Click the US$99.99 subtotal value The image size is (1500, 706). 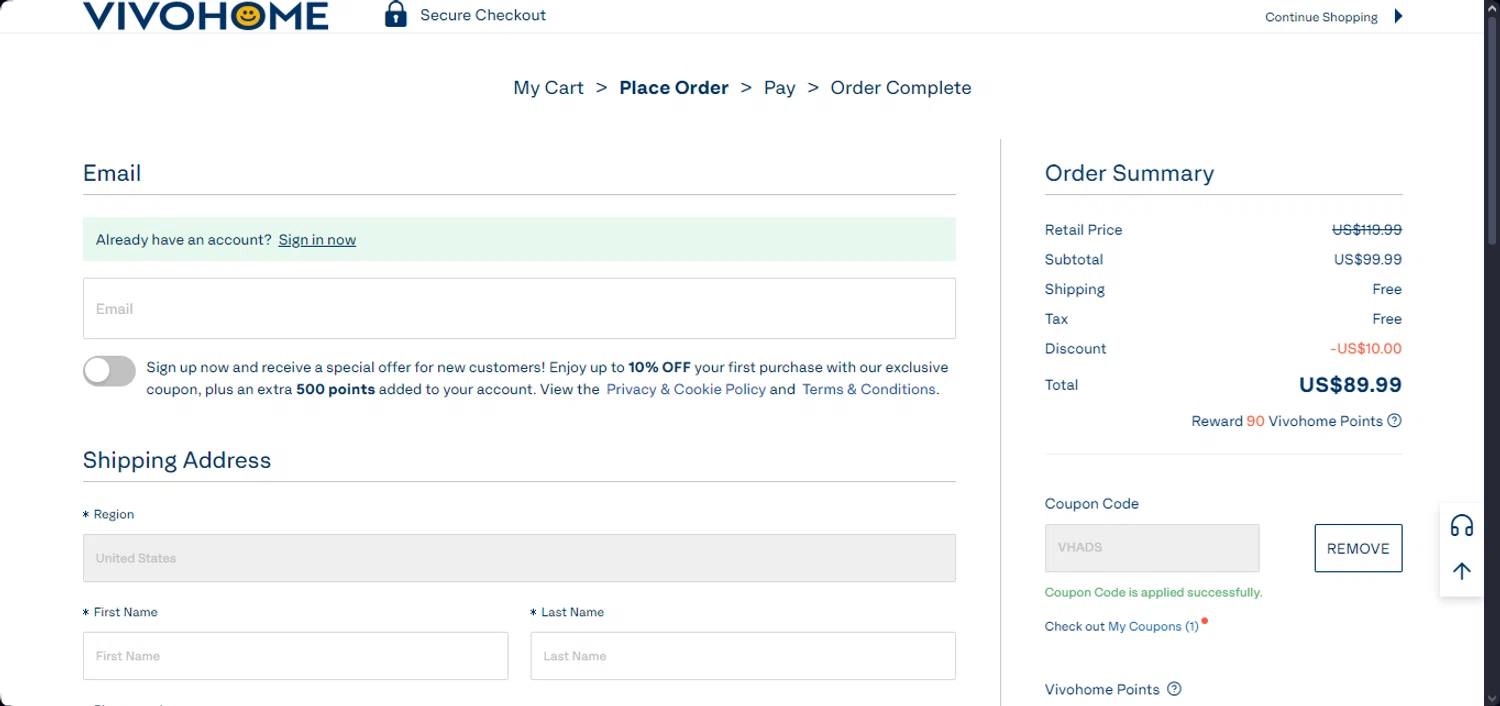click(x=1368, y=259)
